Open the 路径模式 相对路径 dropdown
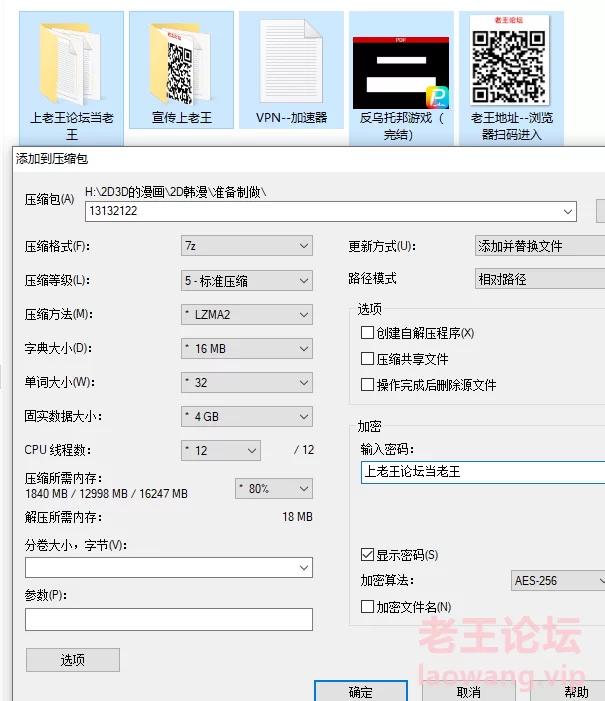 (x=540, y=279)
